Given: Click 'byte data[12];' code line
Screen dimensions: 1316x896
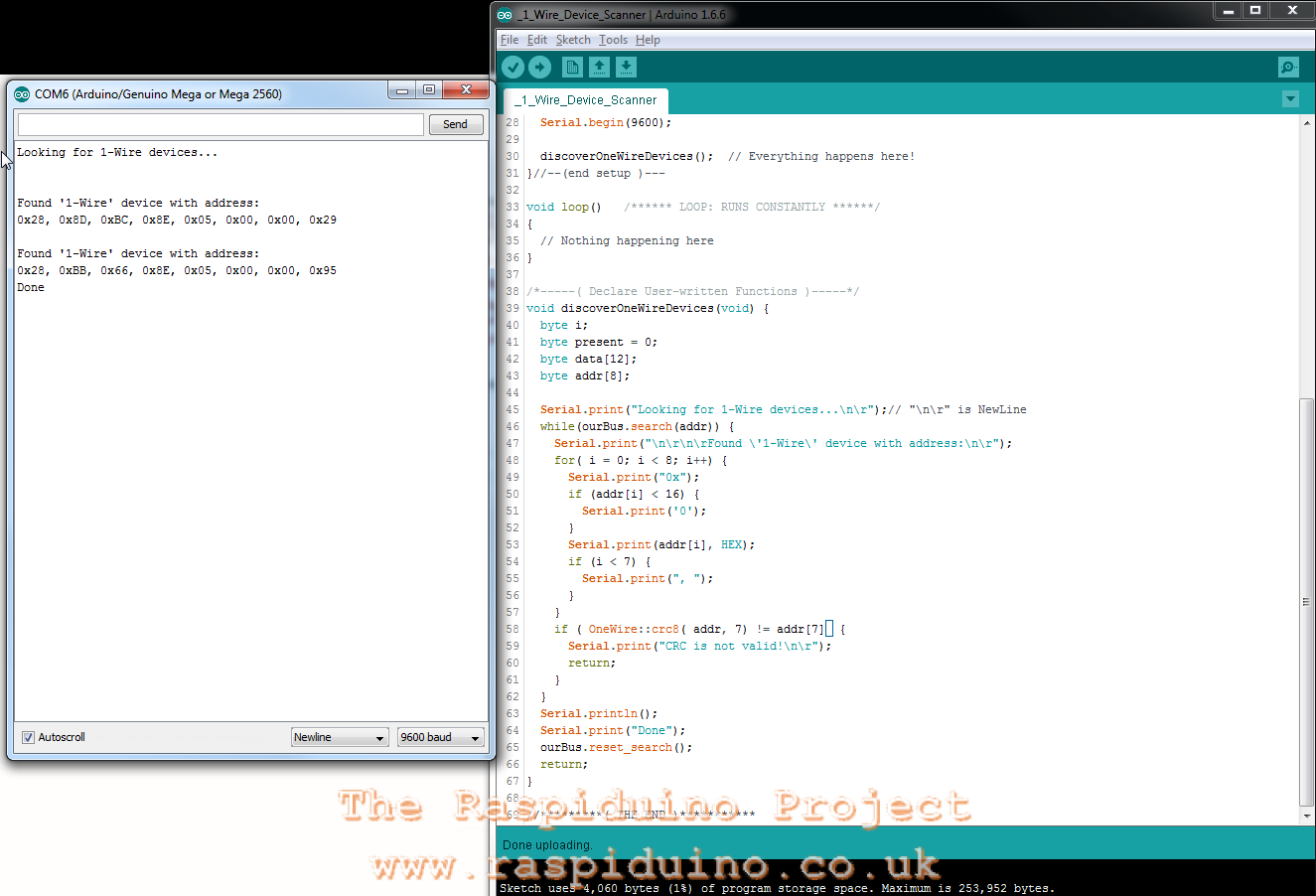Looking at the screenshot, I should click(589, 359).
